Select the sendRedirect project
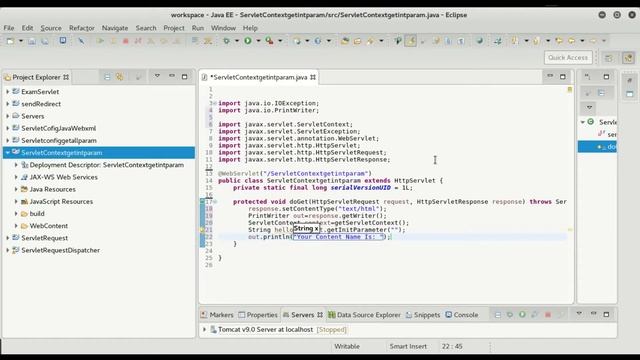Viewport: 640px width, 360px height. 41,104
